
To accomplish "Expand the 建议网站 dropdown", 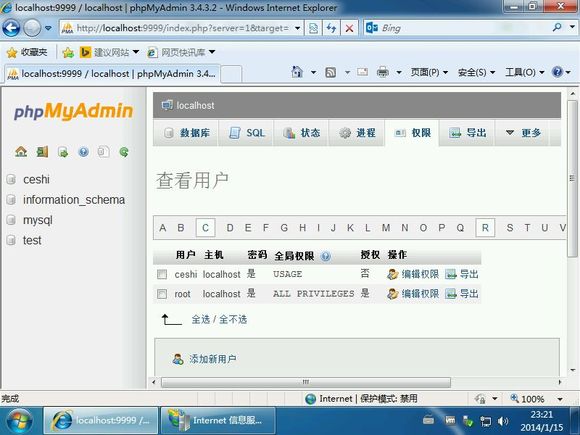I will pos(136,52).
